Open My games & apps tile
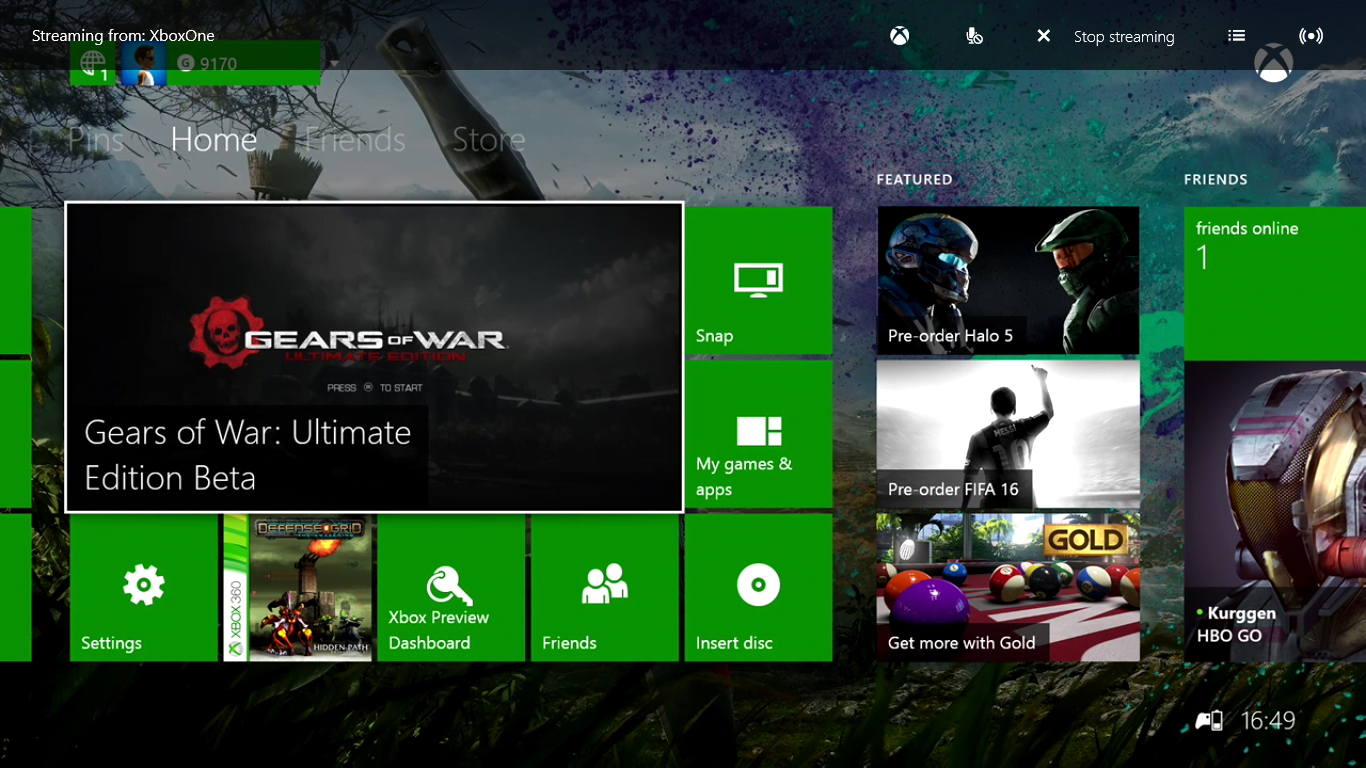 758,434
